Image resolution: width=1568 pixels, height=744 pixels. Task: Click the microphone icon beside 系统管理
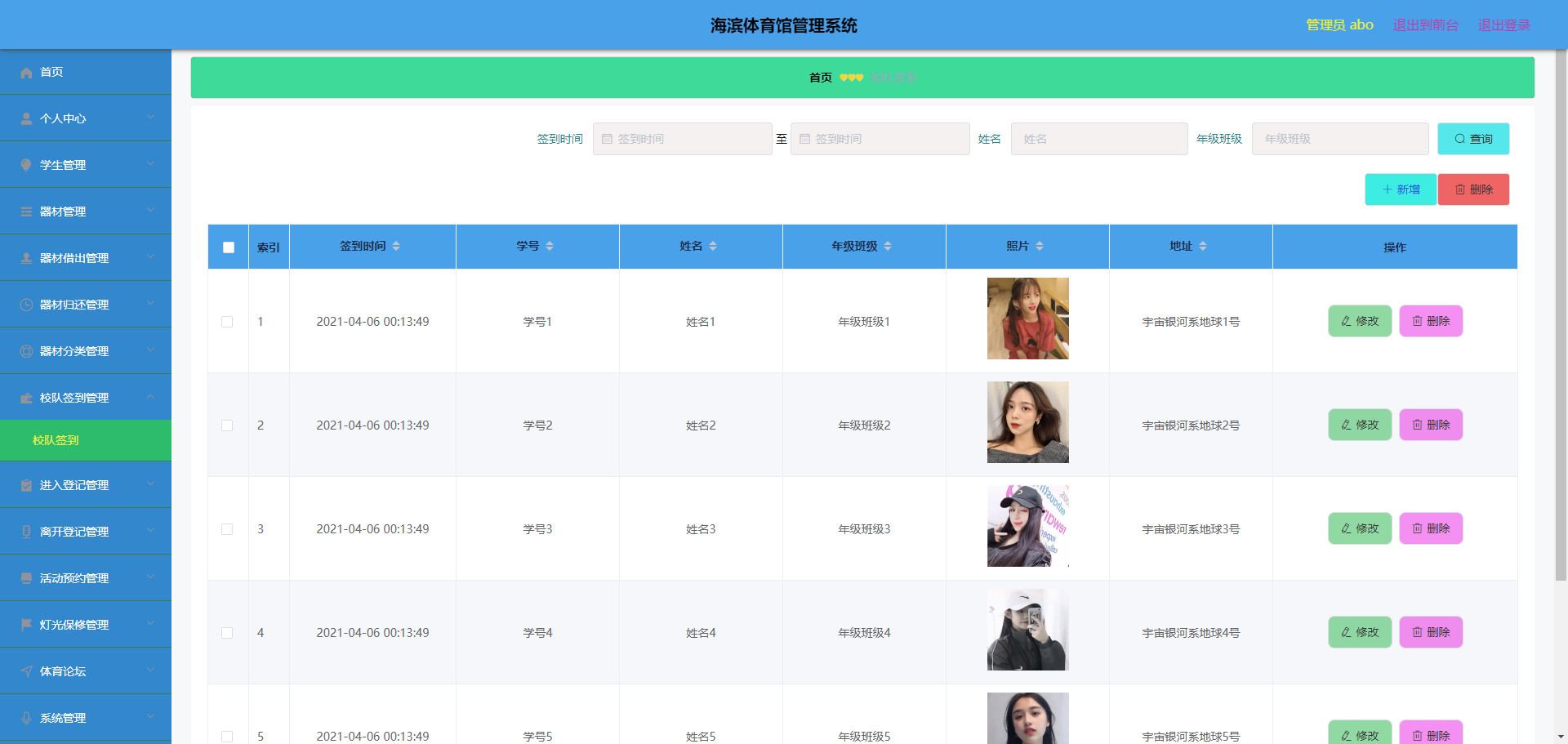(x=26, y=719)
